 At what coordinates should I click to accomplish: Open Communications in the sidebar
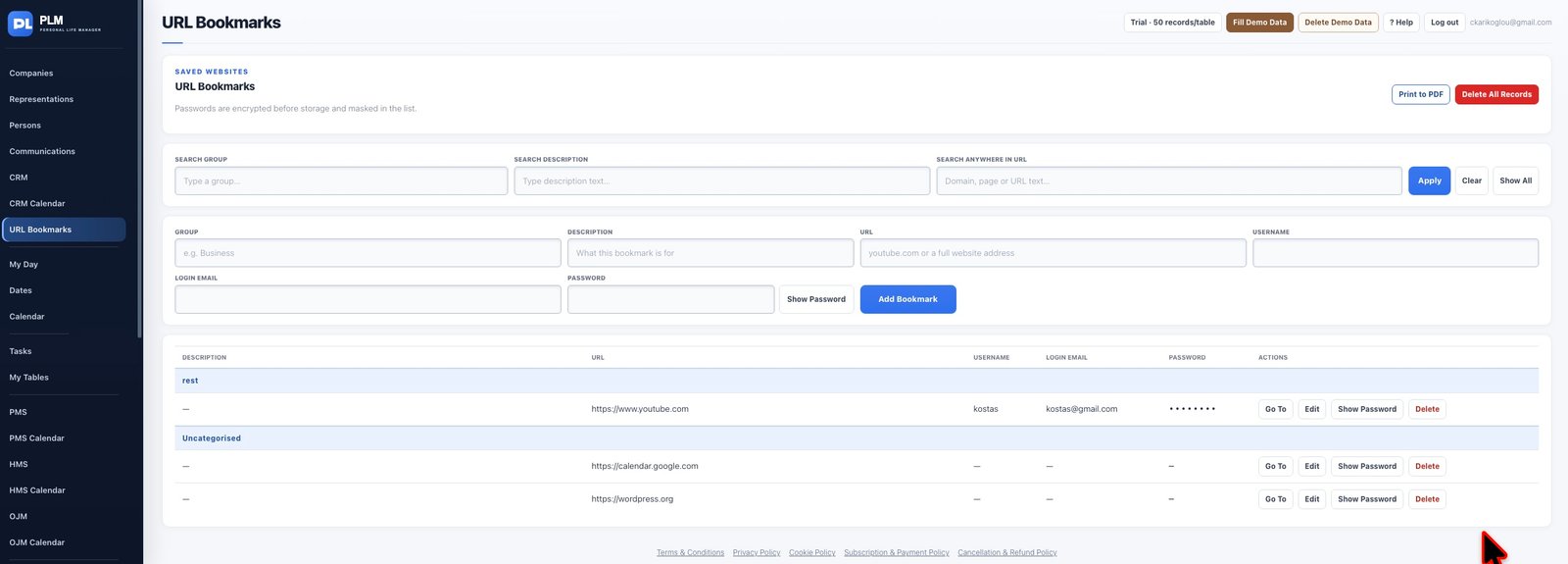[x=42, y=151]
